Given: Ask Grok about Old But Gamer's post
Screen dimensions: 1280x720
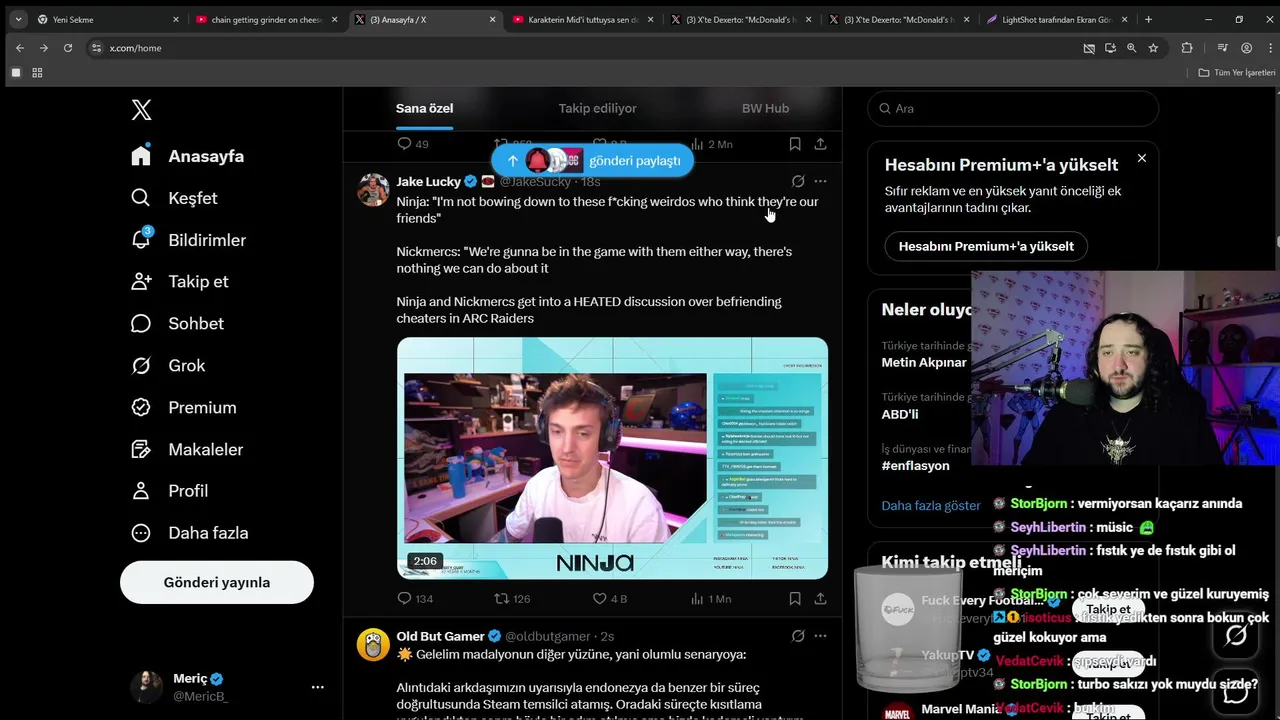Looking at the screenshot, I should pyautogui.click(x=798, y=636).
